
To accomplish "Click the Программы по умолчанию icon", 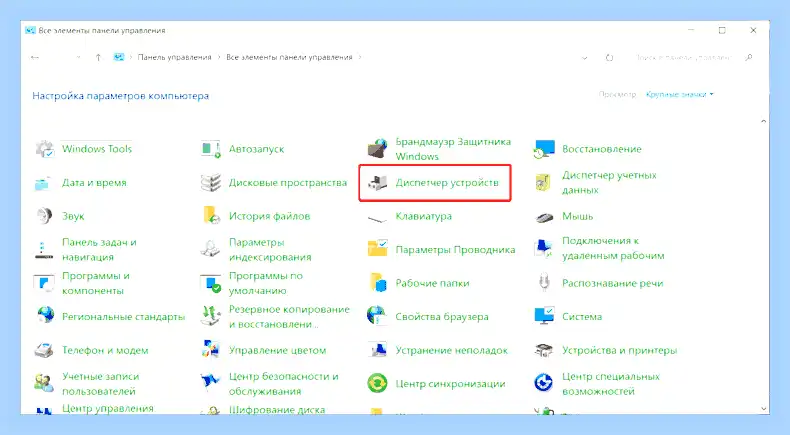I will [211, 283].
